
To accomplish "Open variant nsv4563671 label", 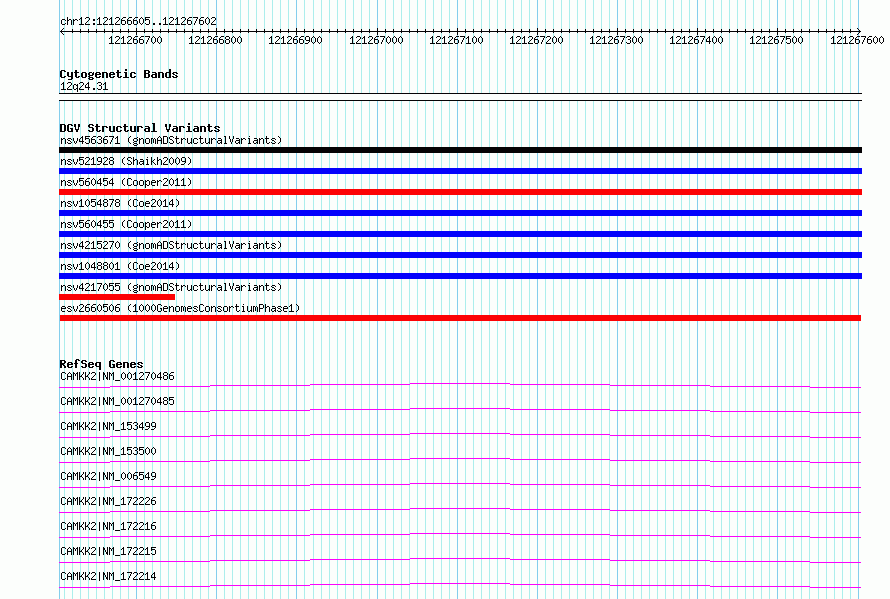I will 171,140.
